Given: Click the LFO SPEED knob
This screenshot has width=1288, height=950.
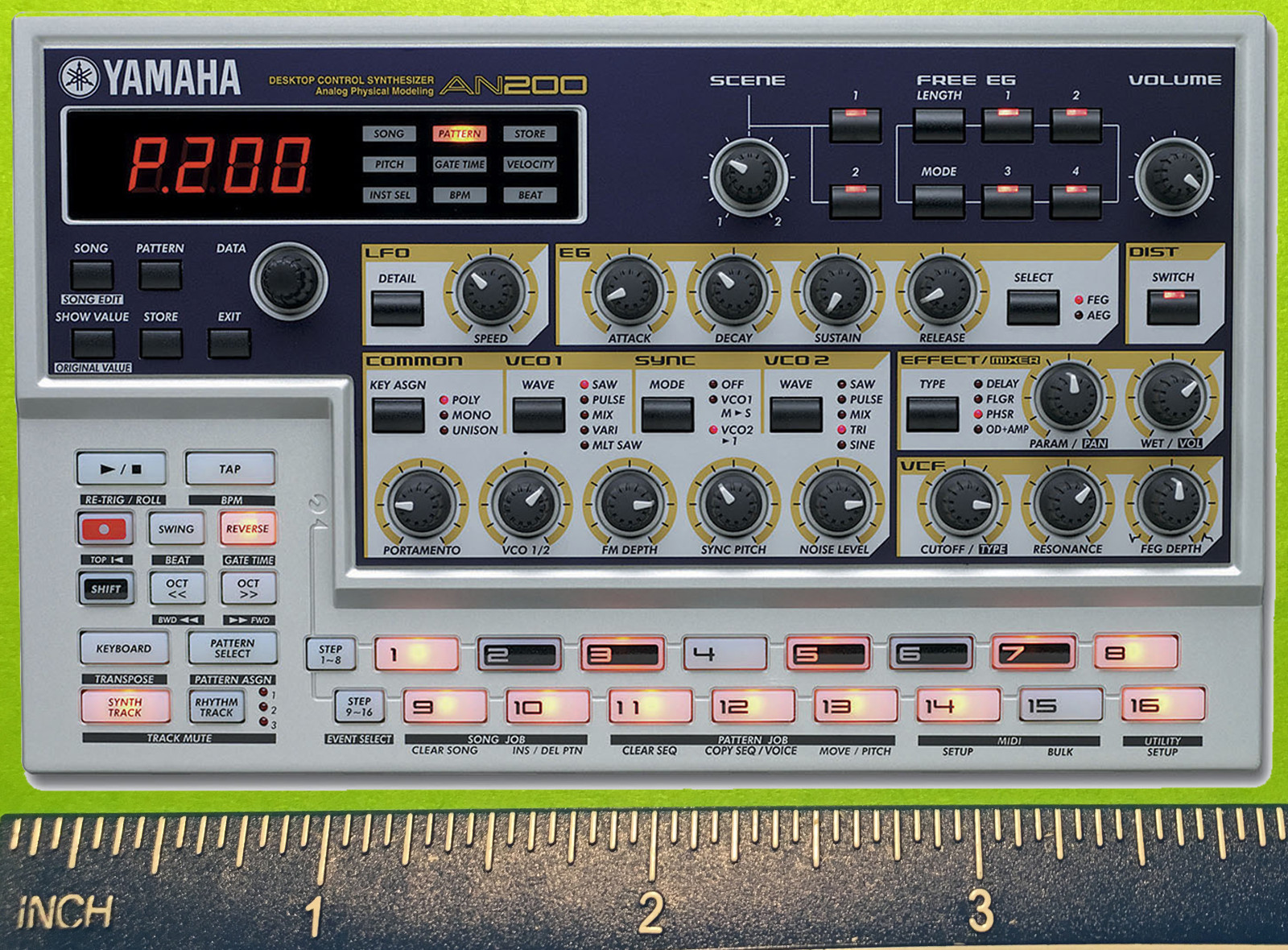Looking at the screenshot, I should (x=490, y=291).
